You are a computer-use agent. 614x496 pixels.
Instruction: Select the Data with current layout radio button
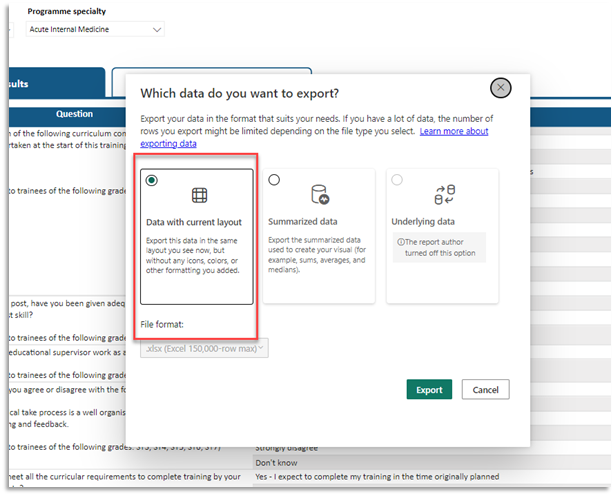click(x=152, y=180)
